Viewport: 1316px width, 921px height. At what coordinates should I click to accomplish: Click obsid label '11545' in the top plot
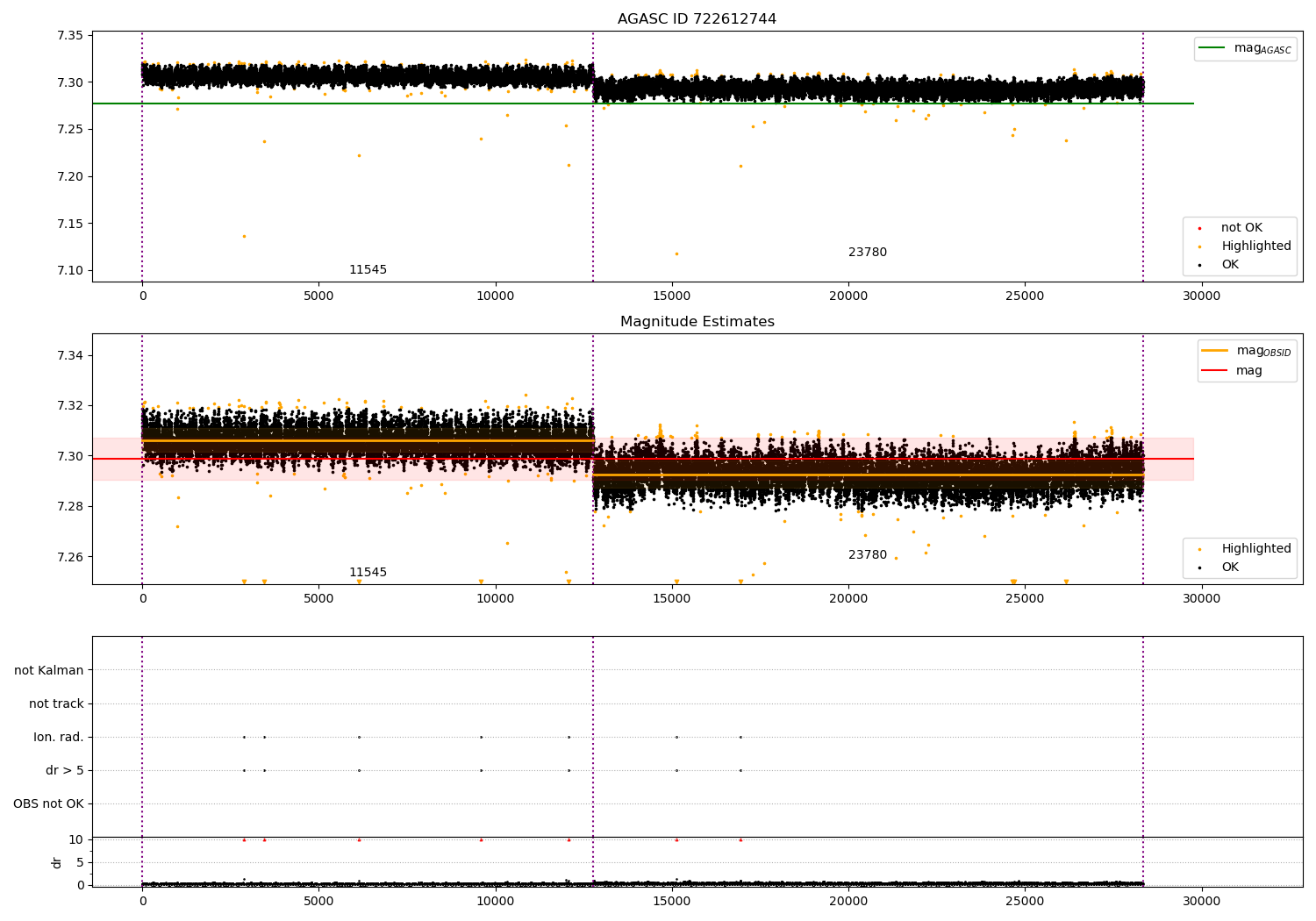click(368, 270)
